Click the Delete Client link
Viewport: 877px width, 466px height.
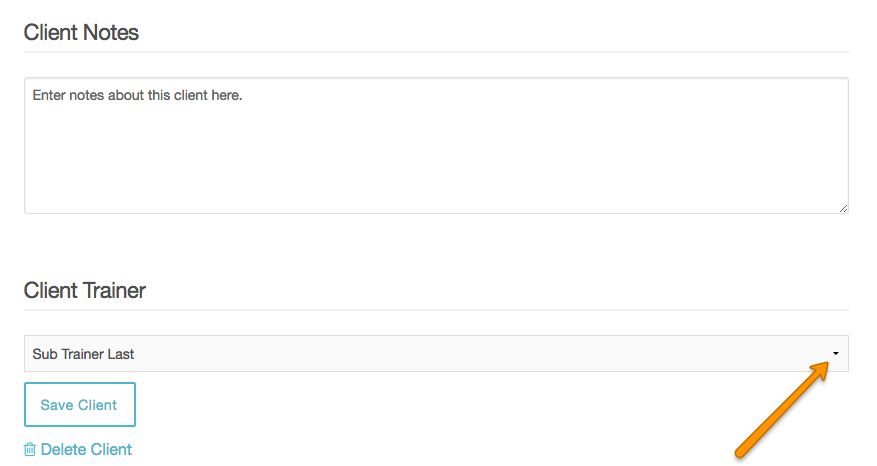pos(86,450)
